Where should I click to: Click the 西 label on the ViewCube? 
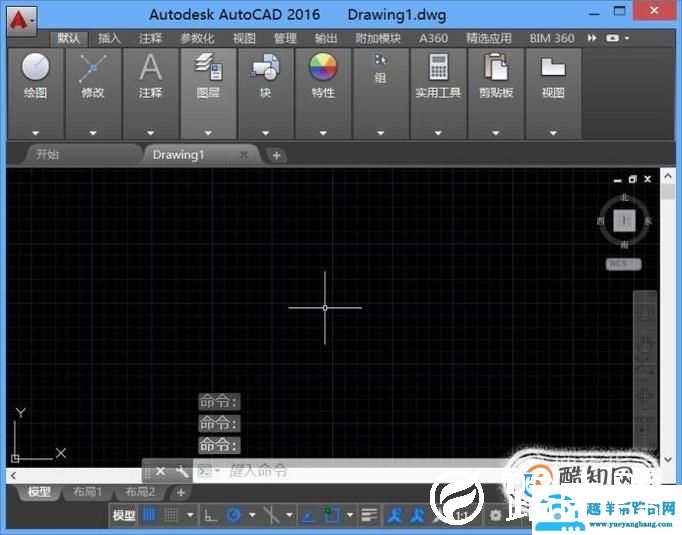point(601,221)
